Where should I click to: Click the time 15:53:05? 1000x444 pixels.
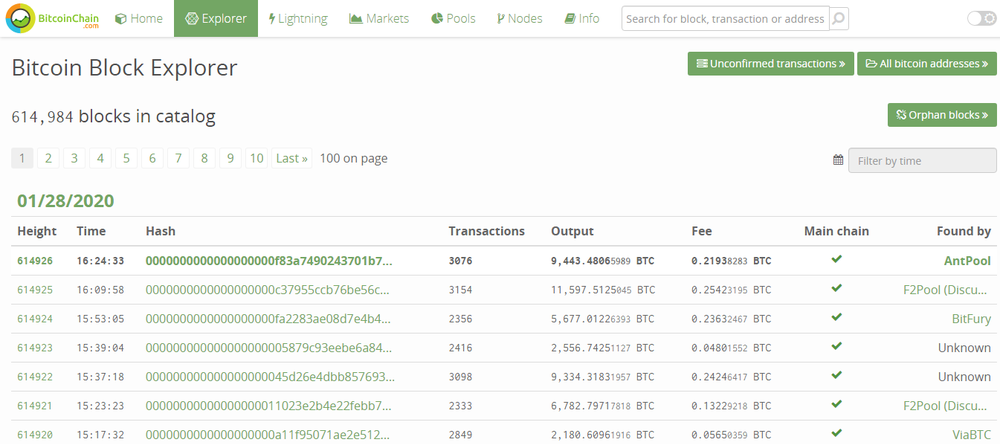(100, 319)
